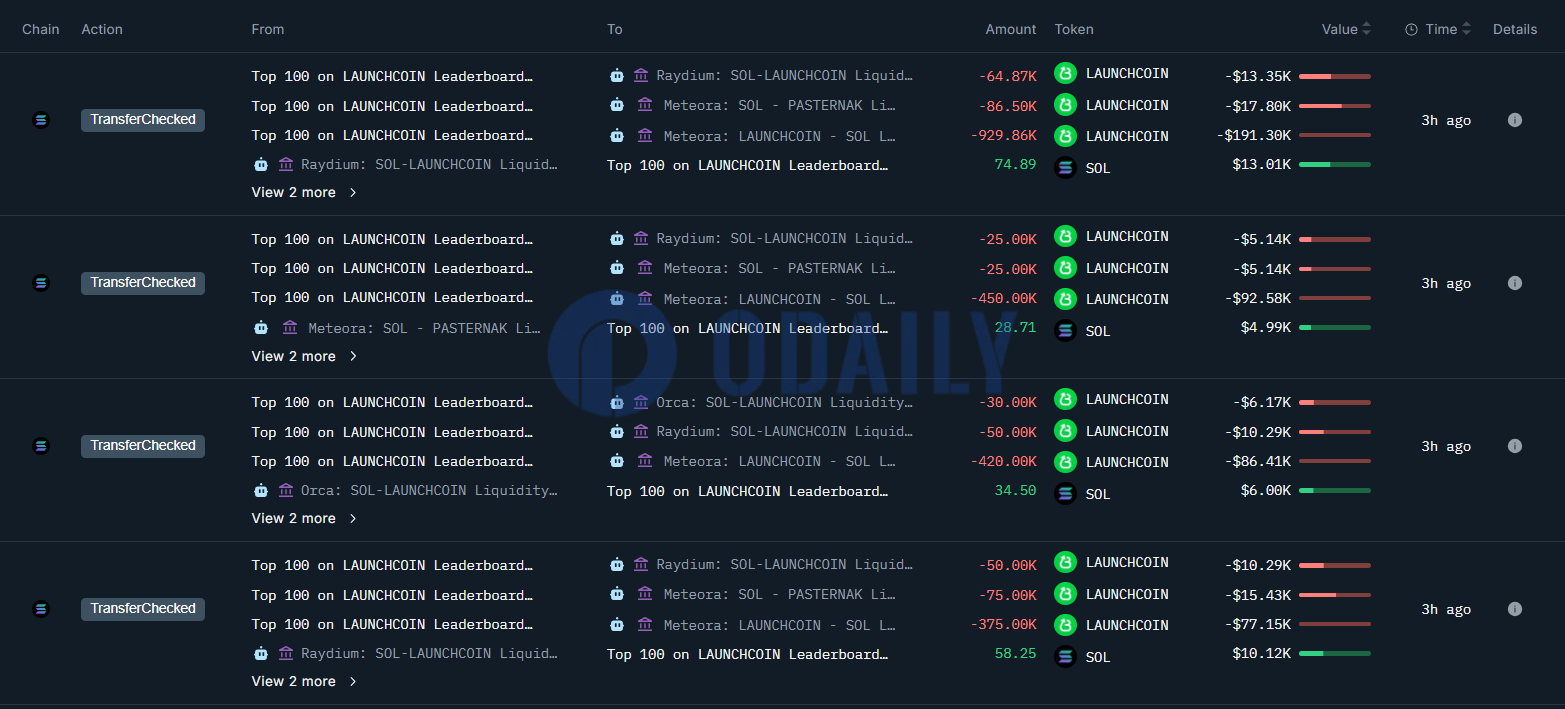Image resolution: width=1565 pixels, height=709 pixels.
Task: Click SOL token icon beside 28.71 amount
Action: pyautogui.click(x=1066, y=331)
